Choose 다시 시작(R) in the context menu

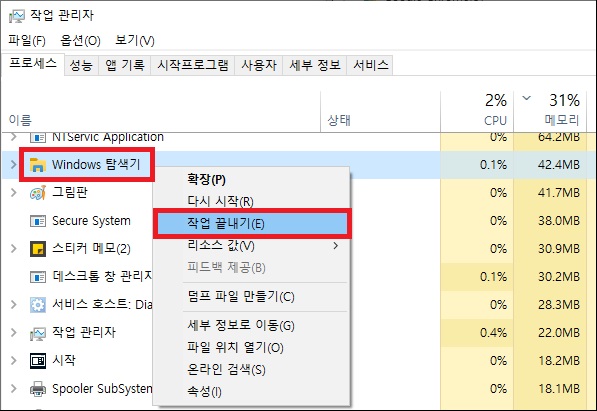(251, 201)
